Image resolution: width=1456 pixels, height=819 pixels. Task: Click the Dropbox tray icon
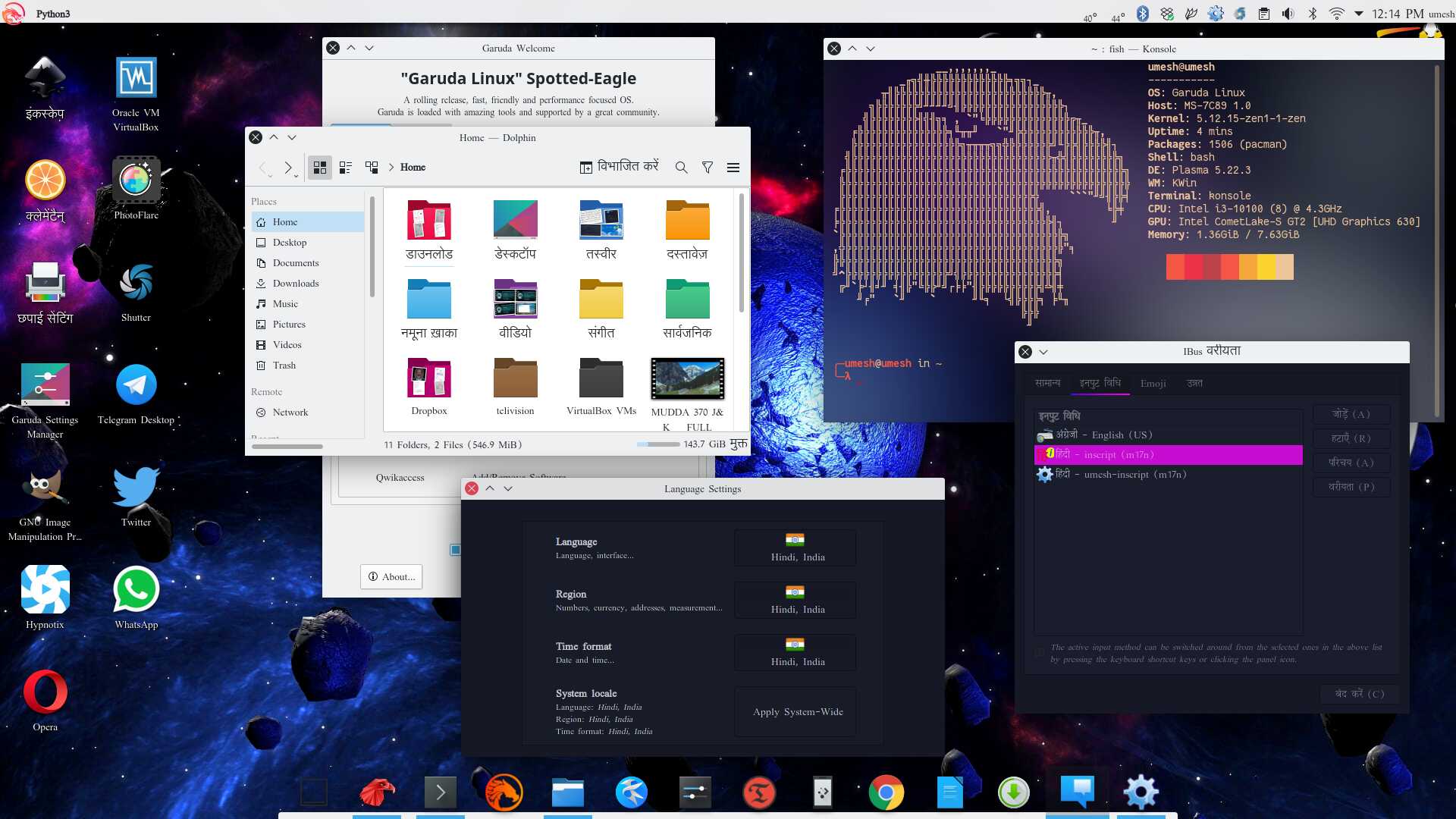pyautogui.click(x=1167, y=14)
